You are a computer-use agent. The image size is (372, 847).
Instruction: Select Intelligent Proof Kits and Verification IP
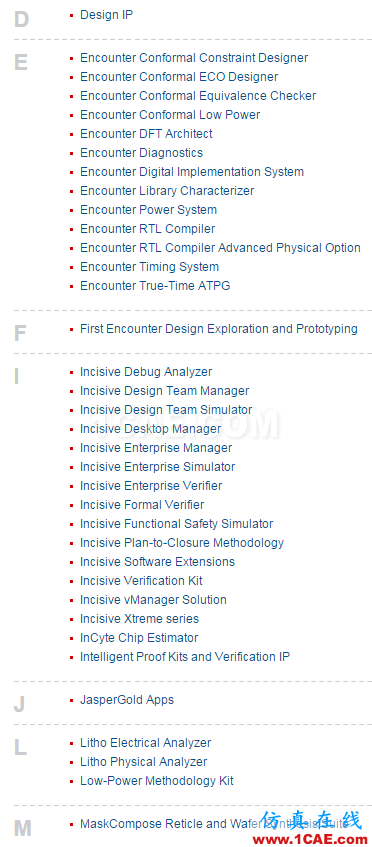[x=185, y=657]
